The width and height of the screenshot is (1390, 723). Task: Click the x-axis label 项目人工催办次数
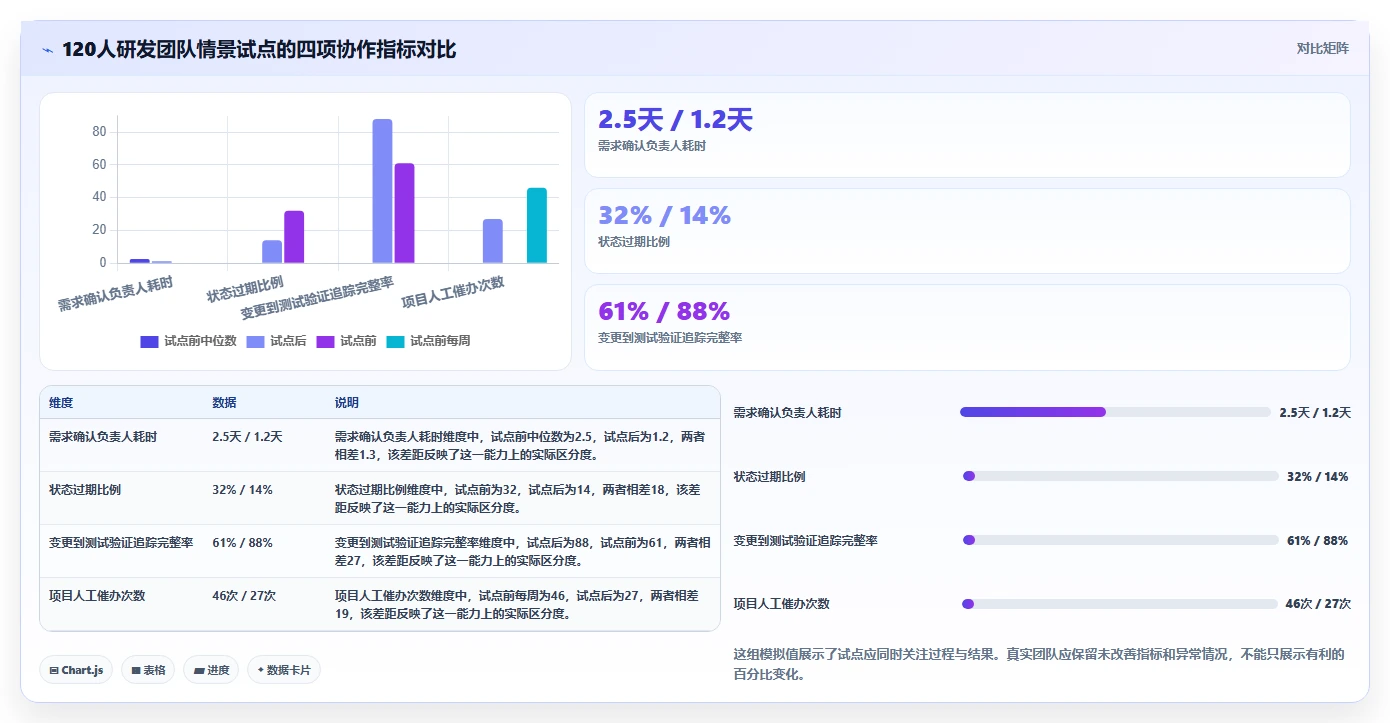tap(453, 292)
